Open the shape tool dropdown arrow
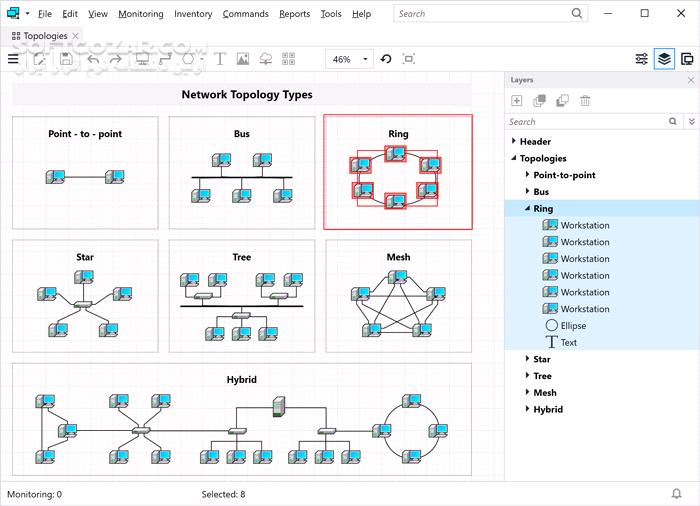Image resolution: width=700 pixels, height=506 pixels. [x=202, y=59]
